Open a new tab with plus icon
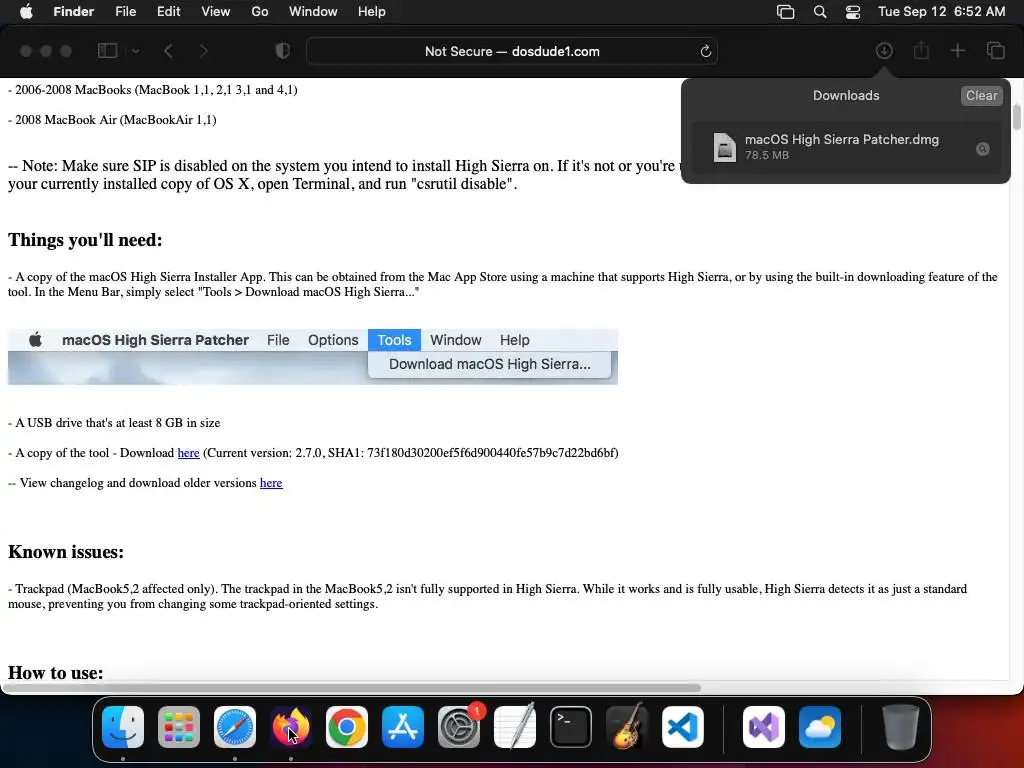 [957, 51]
